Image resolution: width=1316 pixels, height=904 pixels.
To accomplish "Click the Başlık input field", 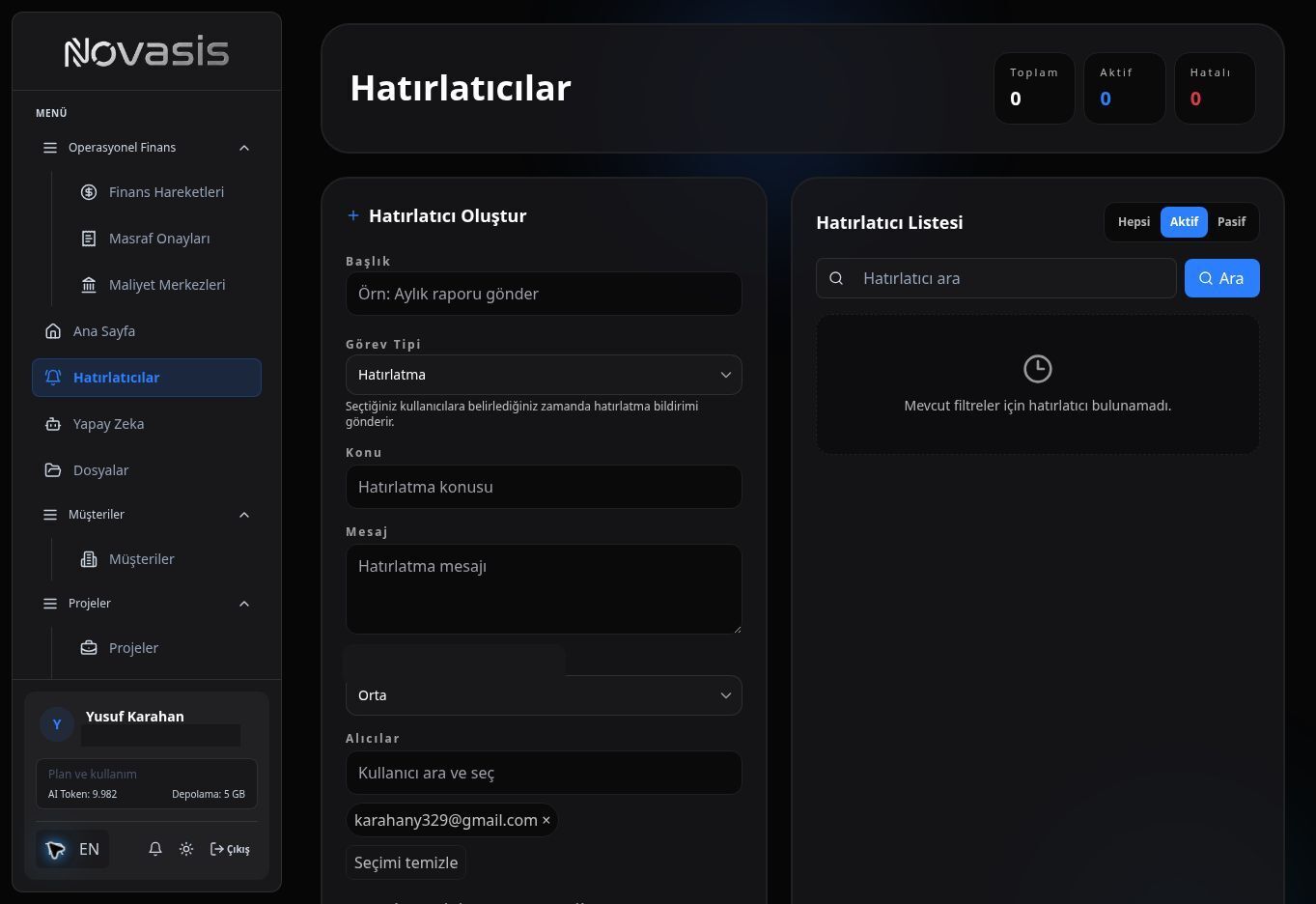I will click(x=544, y=294).
